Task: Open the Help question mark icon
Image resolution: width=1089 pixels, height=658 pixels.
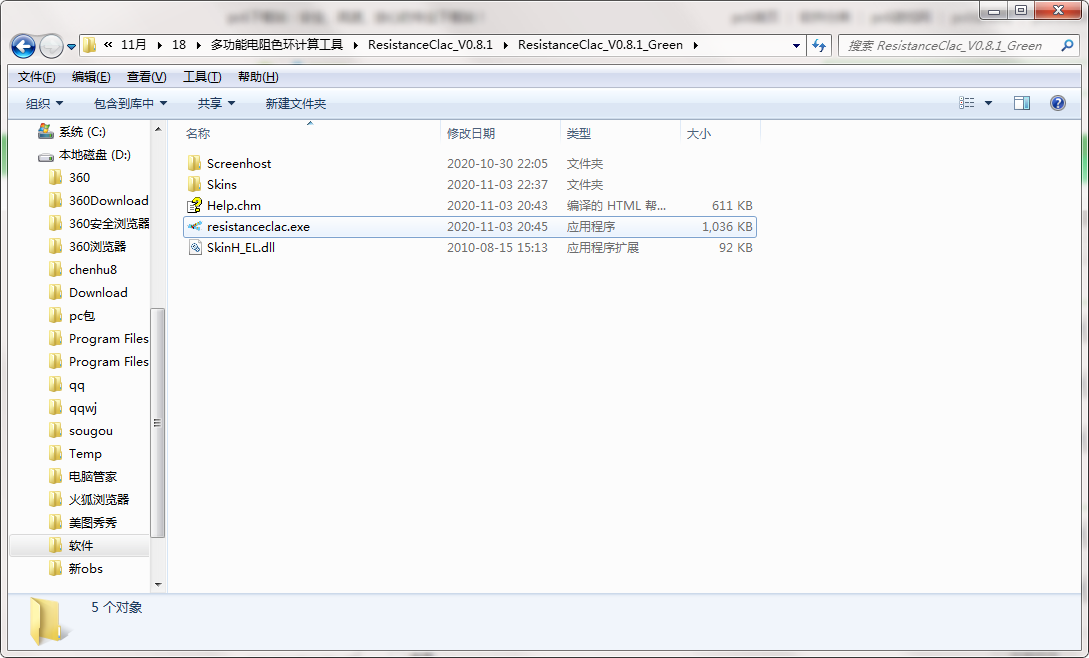Action: point(1057,103)
